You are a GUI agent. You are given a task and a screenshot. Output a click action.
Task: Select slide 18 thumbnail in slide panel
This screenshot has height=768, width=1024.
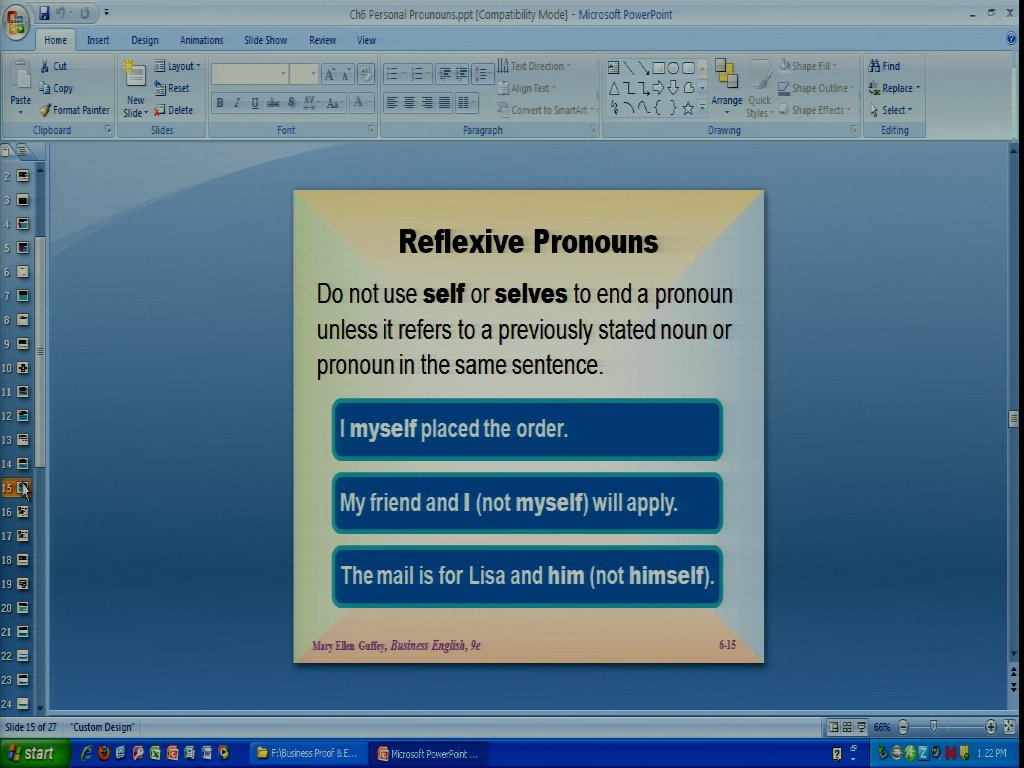click(23, 560)
